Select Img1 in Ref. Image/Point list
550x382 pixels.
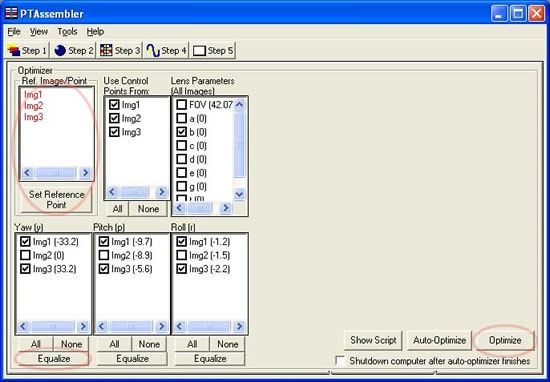pyautogui.click(x=33, y=95)
